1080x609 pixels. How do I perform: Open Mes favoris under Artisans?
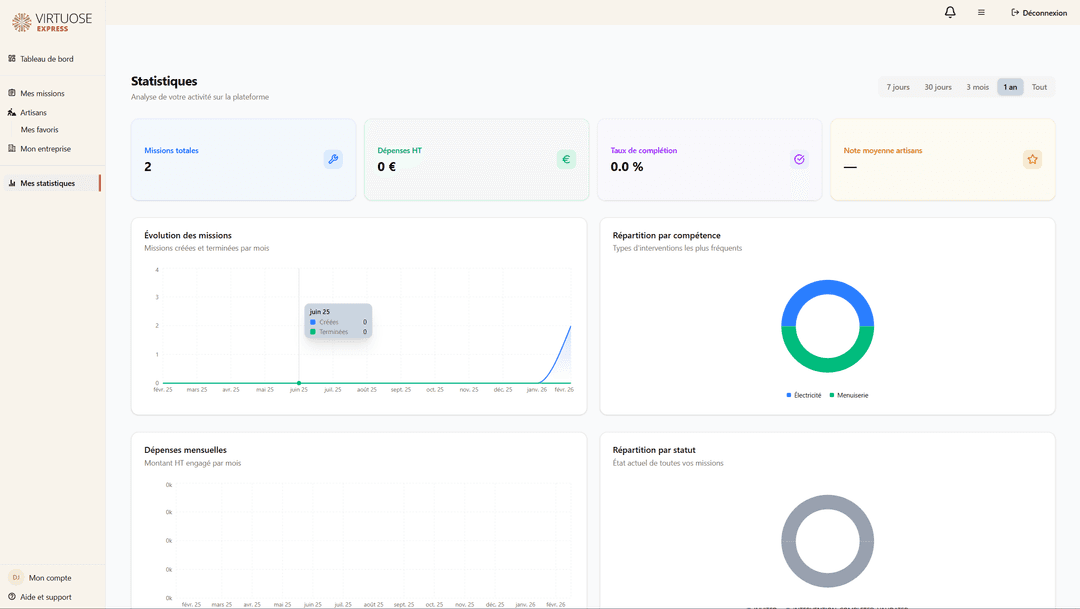point(39,130)
